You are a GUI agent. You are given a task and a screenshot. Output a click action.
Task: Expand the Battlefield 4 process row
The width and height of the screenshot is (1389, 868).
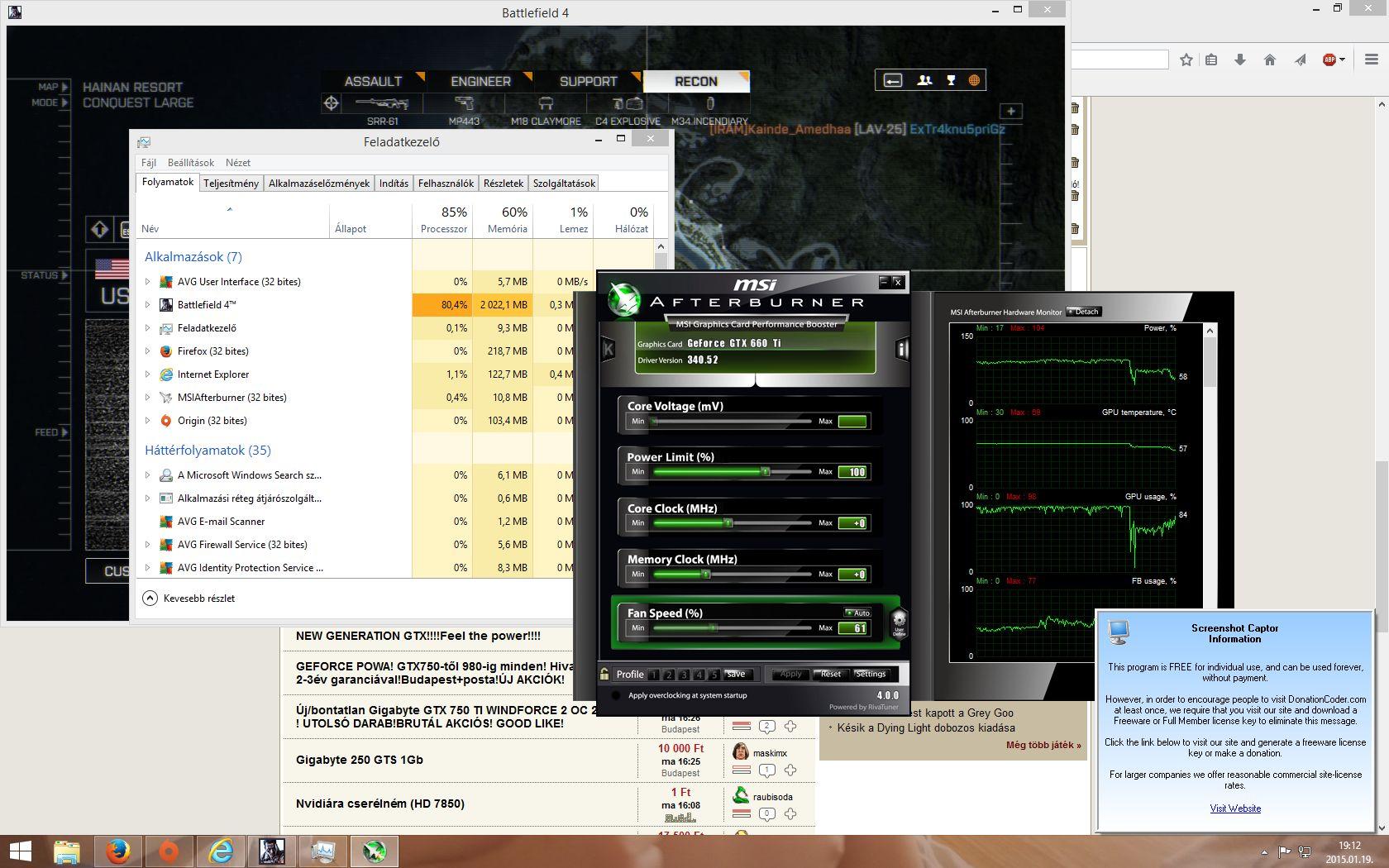[148, 305]
